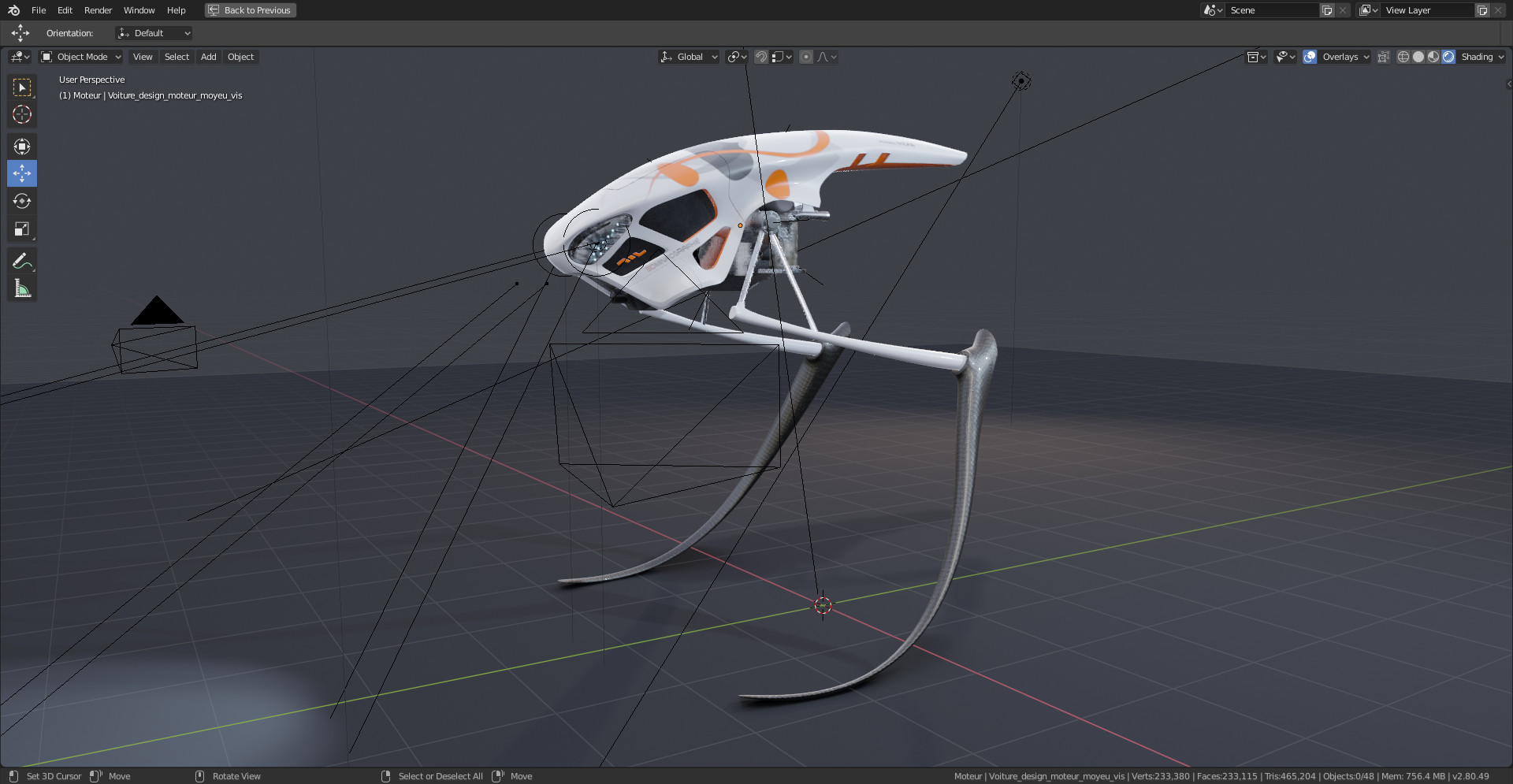Switch to Solid shading mode
Image resolution: width=1513 pixels, height=784 pixels.
click(1418, 57)
